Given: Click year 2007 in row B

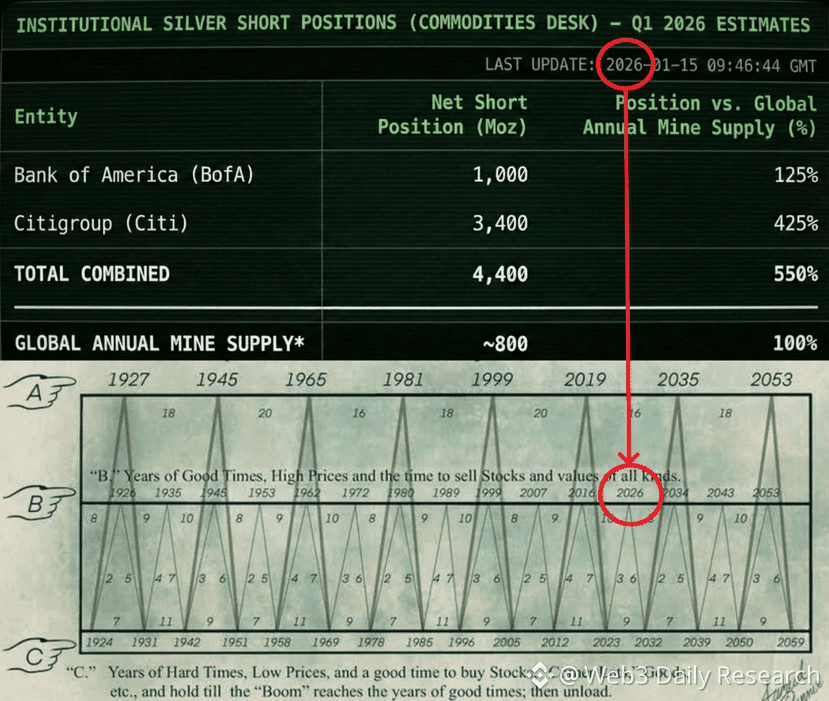Looking at the screenshot, I should 533,493.
